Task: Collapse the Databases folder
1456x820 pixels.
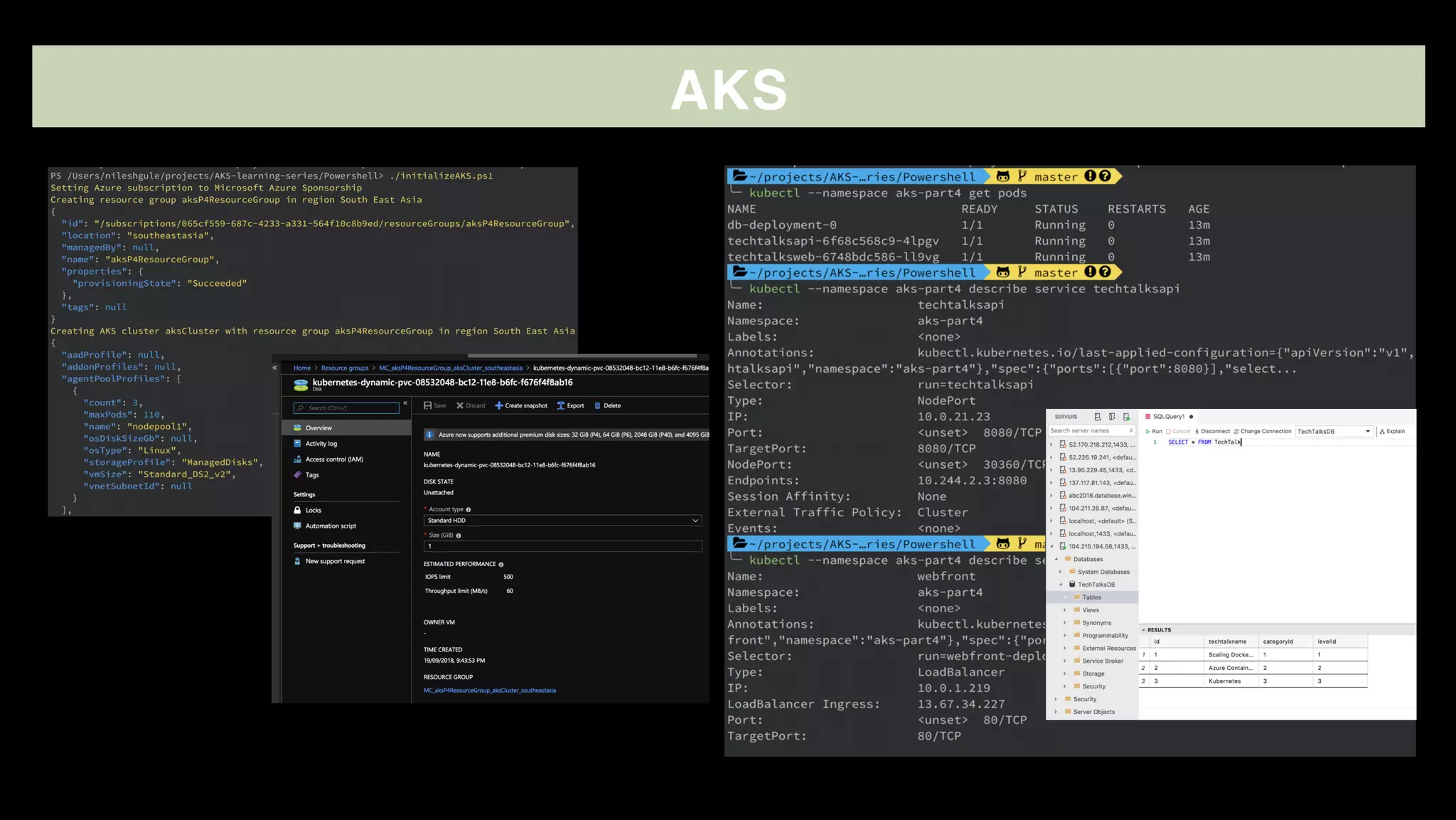Action: (x=1056, y=559)
